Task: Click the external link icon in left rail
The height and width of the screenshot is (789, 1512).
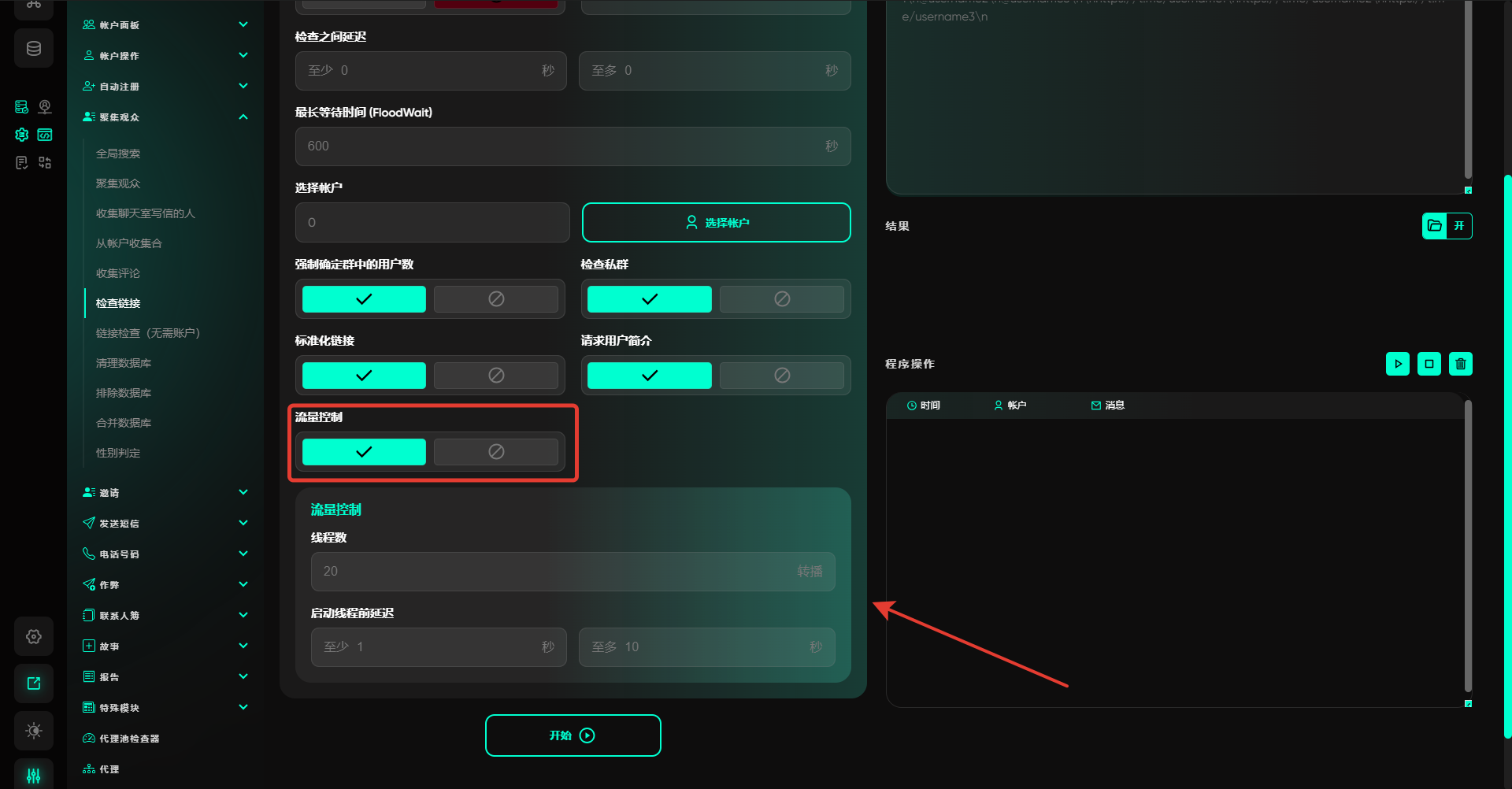Action: point(34,683)
